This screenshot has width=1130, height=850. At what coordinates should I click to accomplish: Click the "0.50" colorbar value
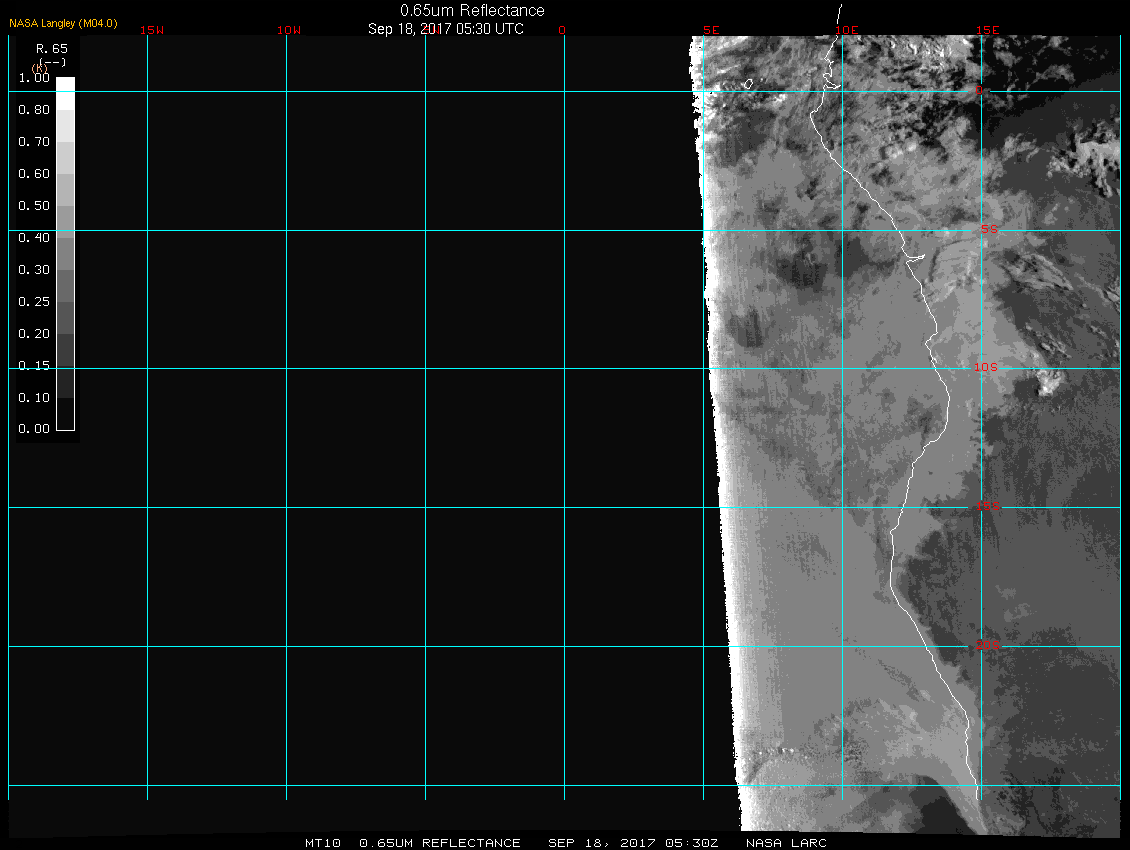(x=34, y=205)
